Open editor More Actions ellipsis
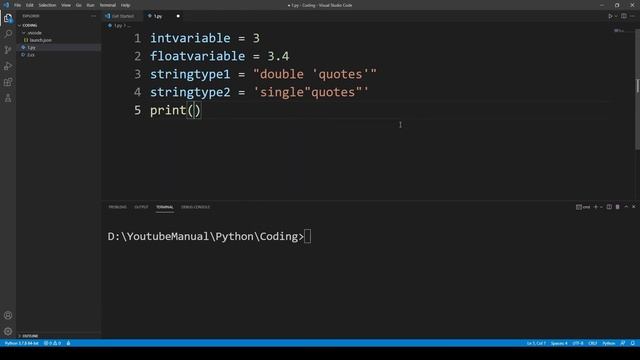The image size is (640, 360). 632,16
